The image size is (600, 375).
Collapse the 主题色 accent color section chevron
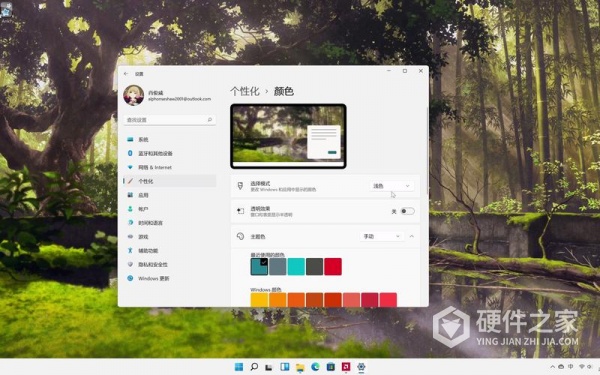pos(412,236)
